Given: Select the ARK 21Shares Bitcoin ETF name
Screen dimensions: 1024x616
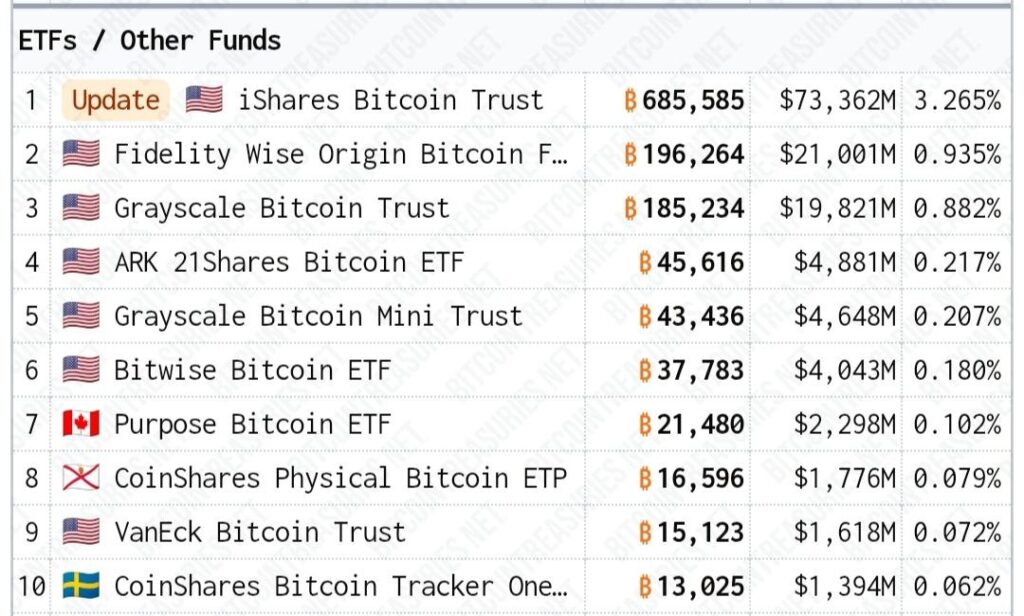Looking at the screenshot, I should [x=289, y=262].
